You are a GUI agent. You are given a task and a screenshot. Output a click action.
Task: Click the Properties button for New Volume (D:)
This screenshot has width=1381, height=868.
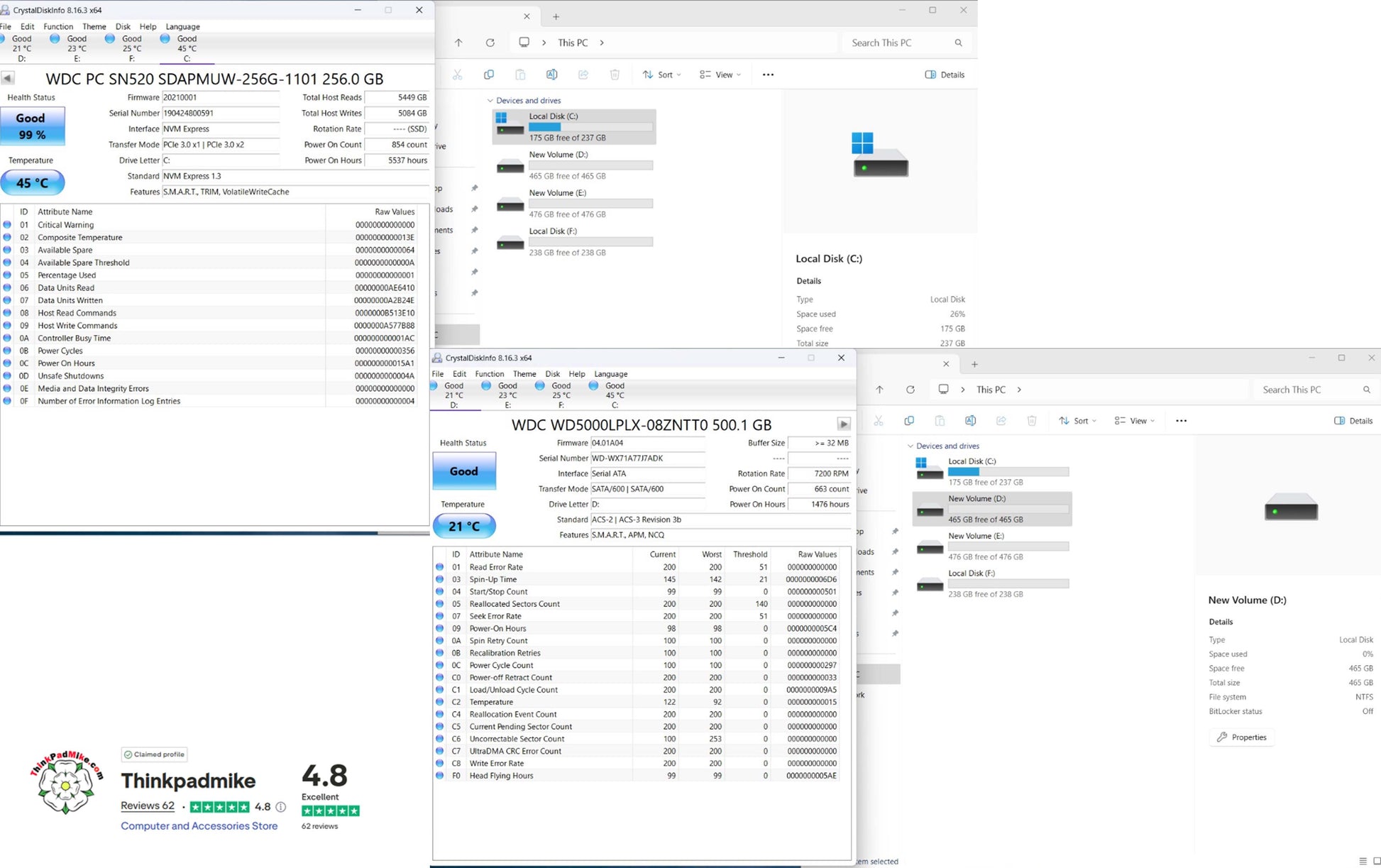point(1242,737)
